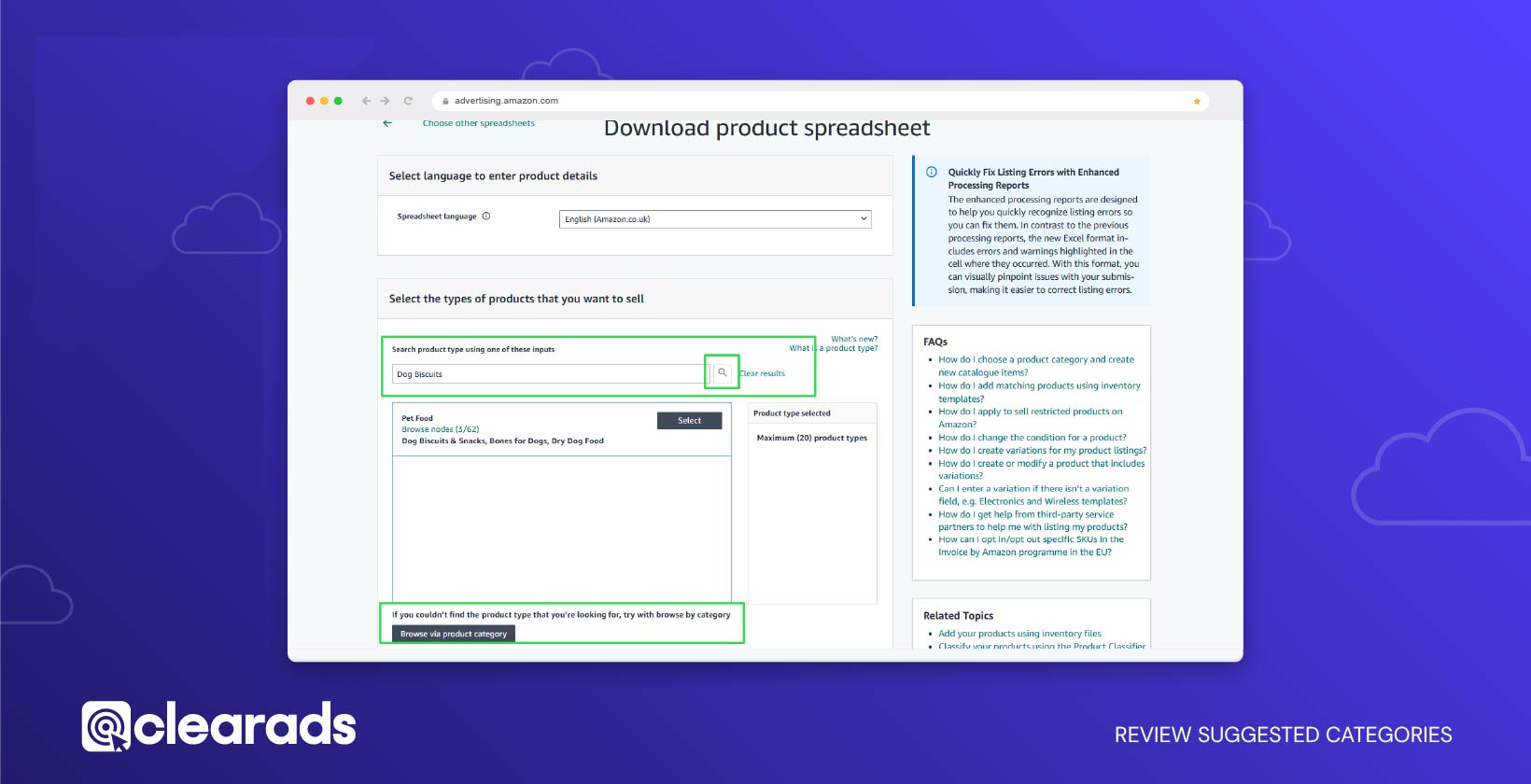Click 'Download product spreadsheet' heading

(766, 129)
